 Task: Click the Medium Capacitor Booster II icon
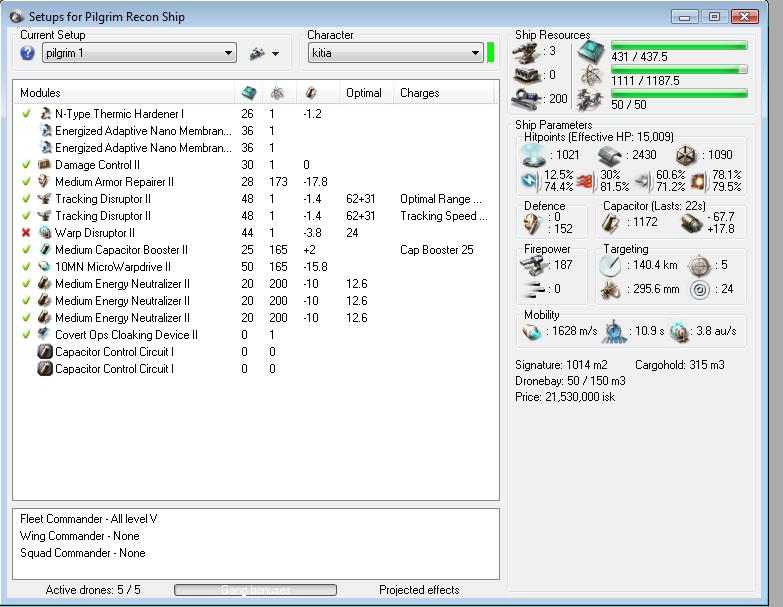[x=44, y=250]
